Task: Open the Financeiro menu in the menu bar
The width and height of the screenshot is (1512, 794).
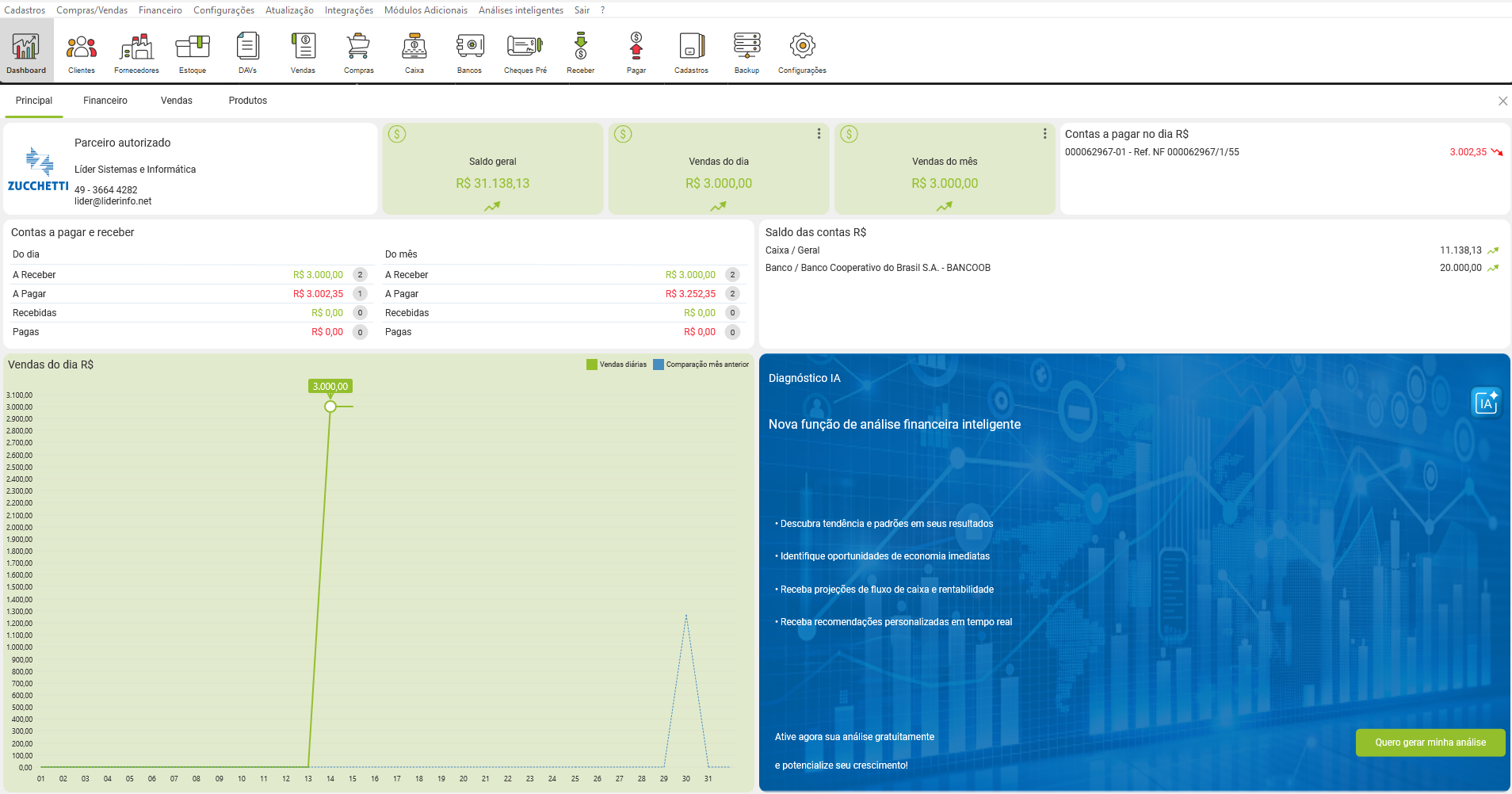Action: click(160, 10)
